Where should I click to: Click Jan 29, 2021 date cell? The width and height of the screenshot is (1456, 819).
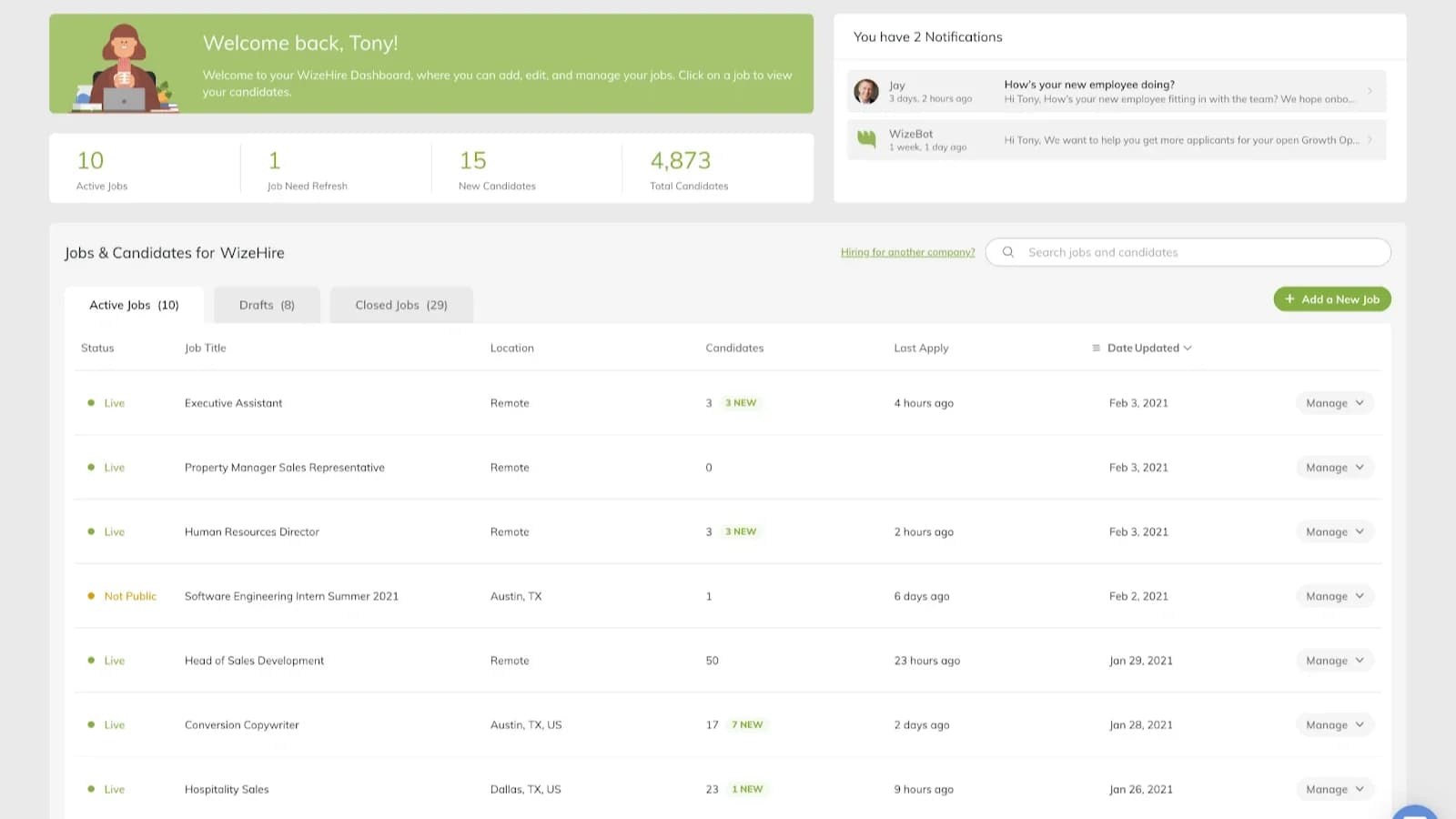(1140, 662)
